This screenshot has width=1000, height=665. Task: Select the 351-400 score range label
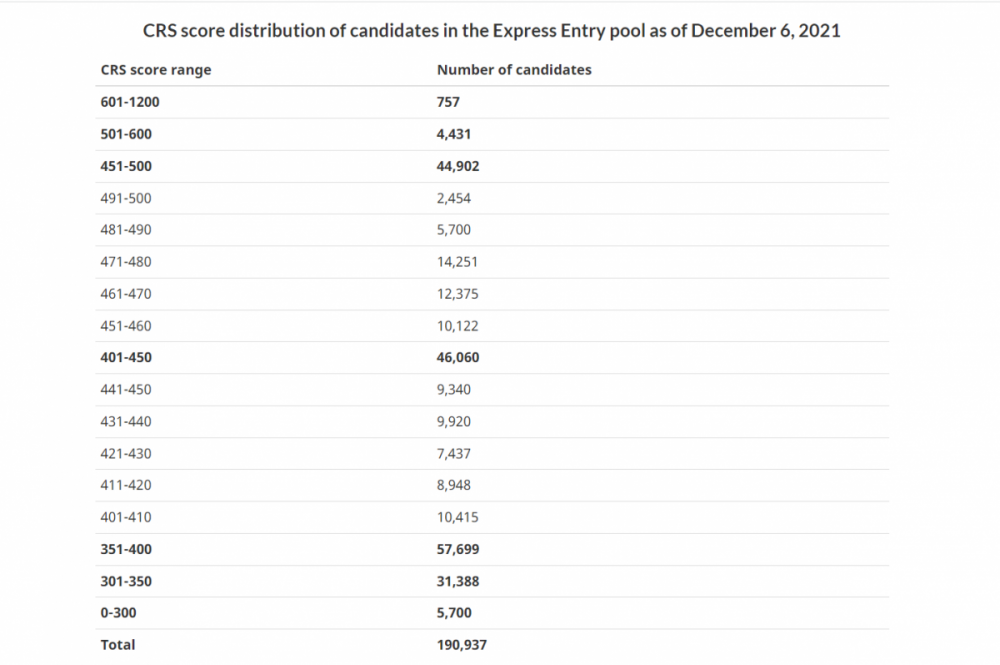point(126,550)
